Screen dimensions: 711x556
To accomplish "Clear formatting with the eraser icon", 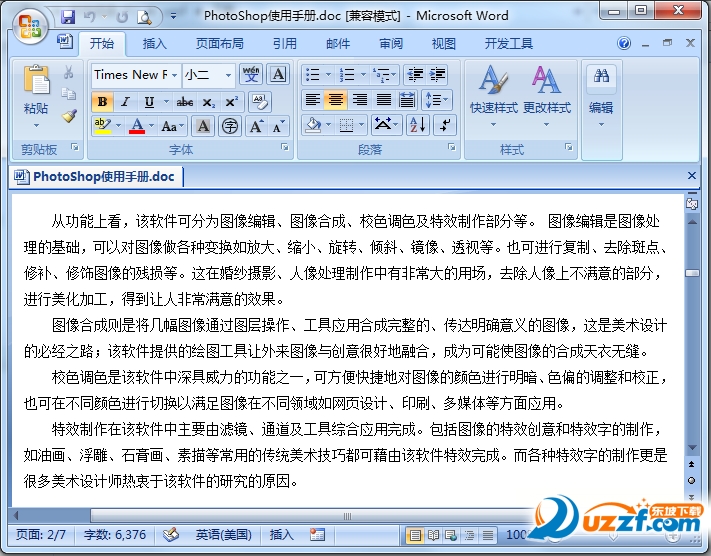I will coord(260,102).
